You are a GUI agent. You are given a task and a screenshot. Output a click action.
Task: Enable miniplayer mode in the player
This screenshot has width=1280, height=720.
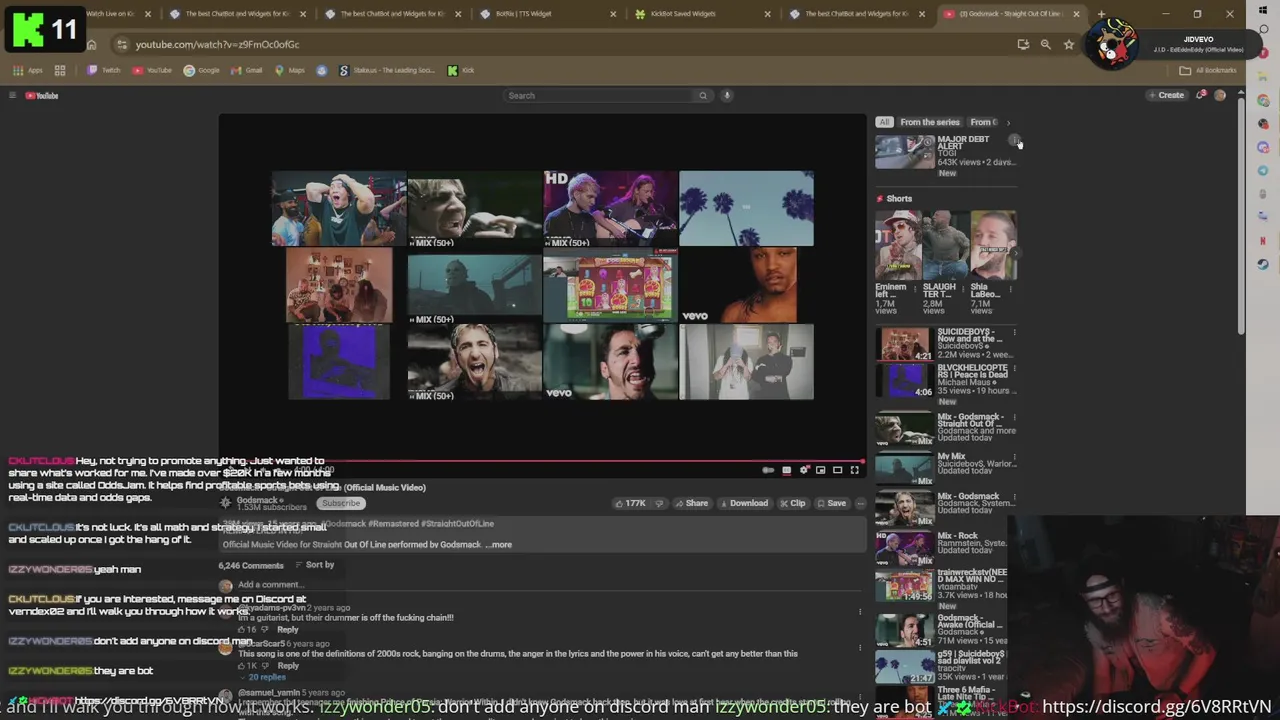[821, 470]
